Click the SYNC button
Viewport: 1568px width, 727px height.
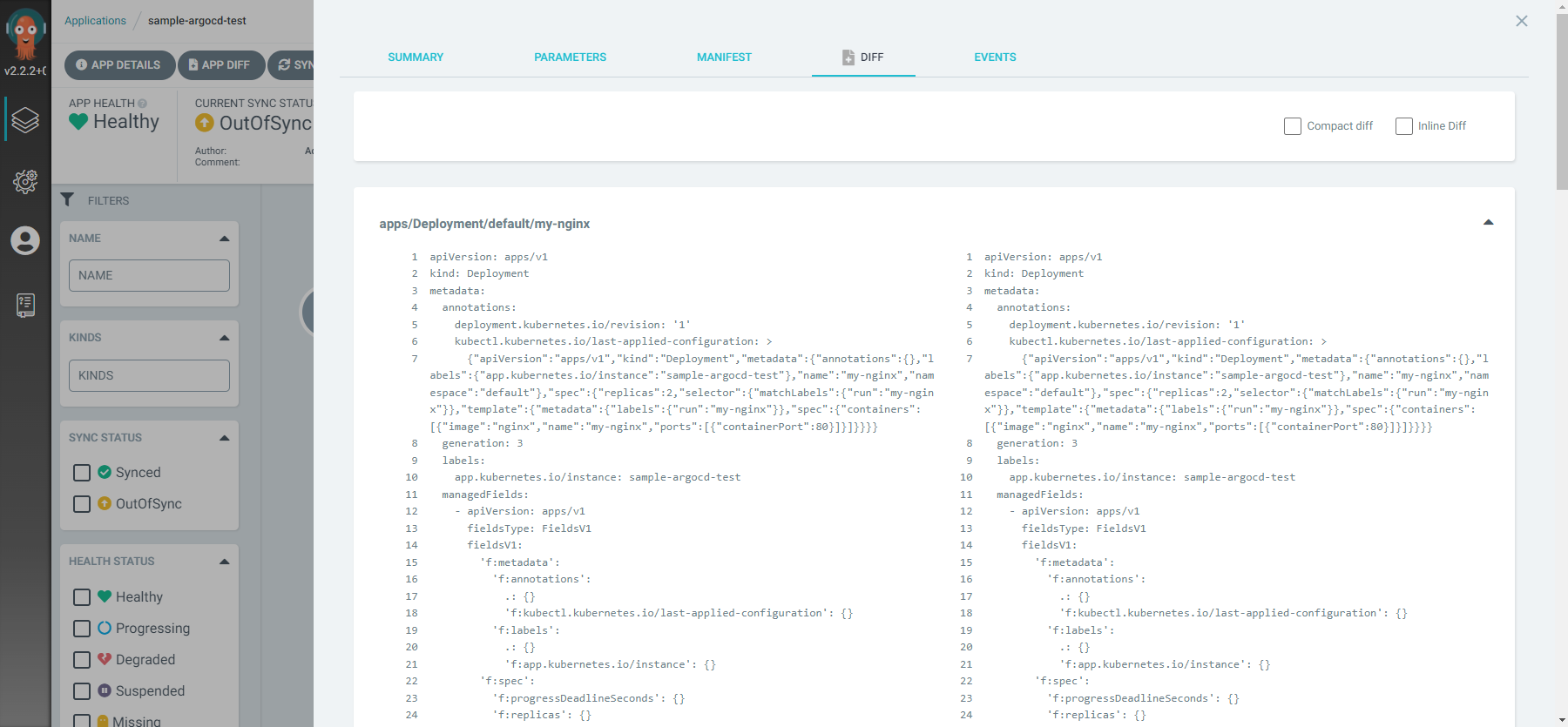(x=291, y=65)
